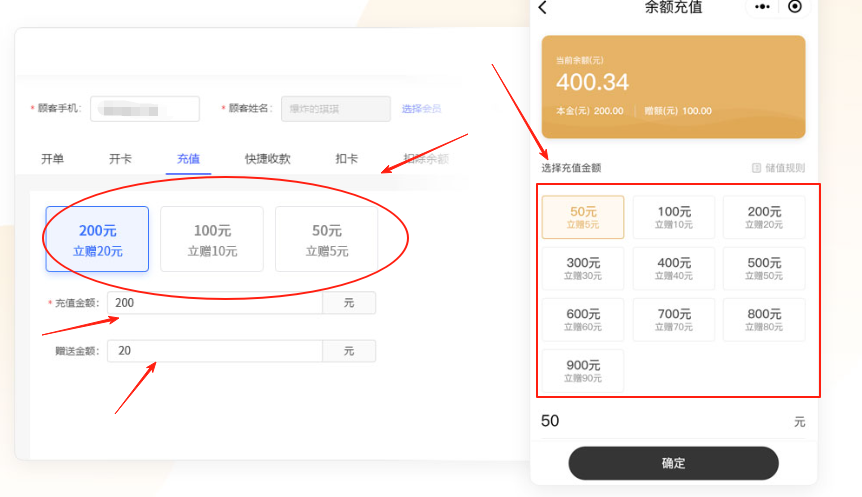This screenshot has width=862, height=497.
Task: Click the 赠额(元) 100.00 text
Action: [678, 111]
